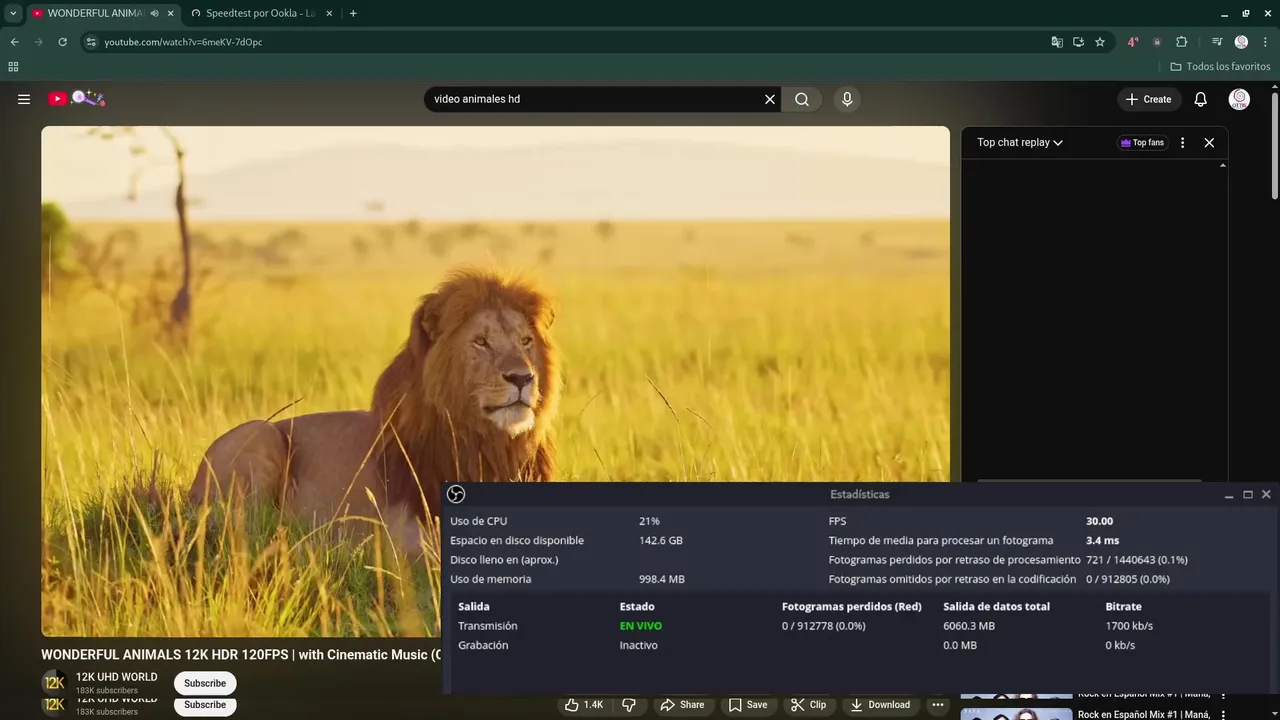This screenshot has height=720, width=1280.
Task: Open Chrome's three-dot menu
Action: 1265,42
